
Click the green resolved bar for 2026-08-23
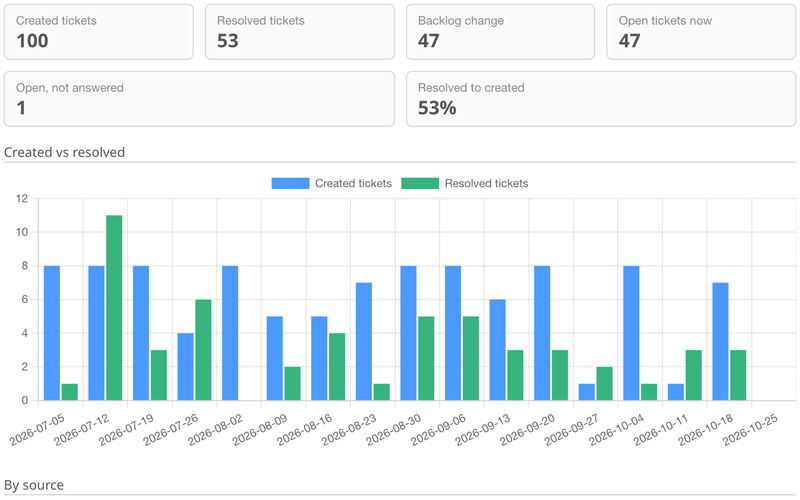(382, 392)
